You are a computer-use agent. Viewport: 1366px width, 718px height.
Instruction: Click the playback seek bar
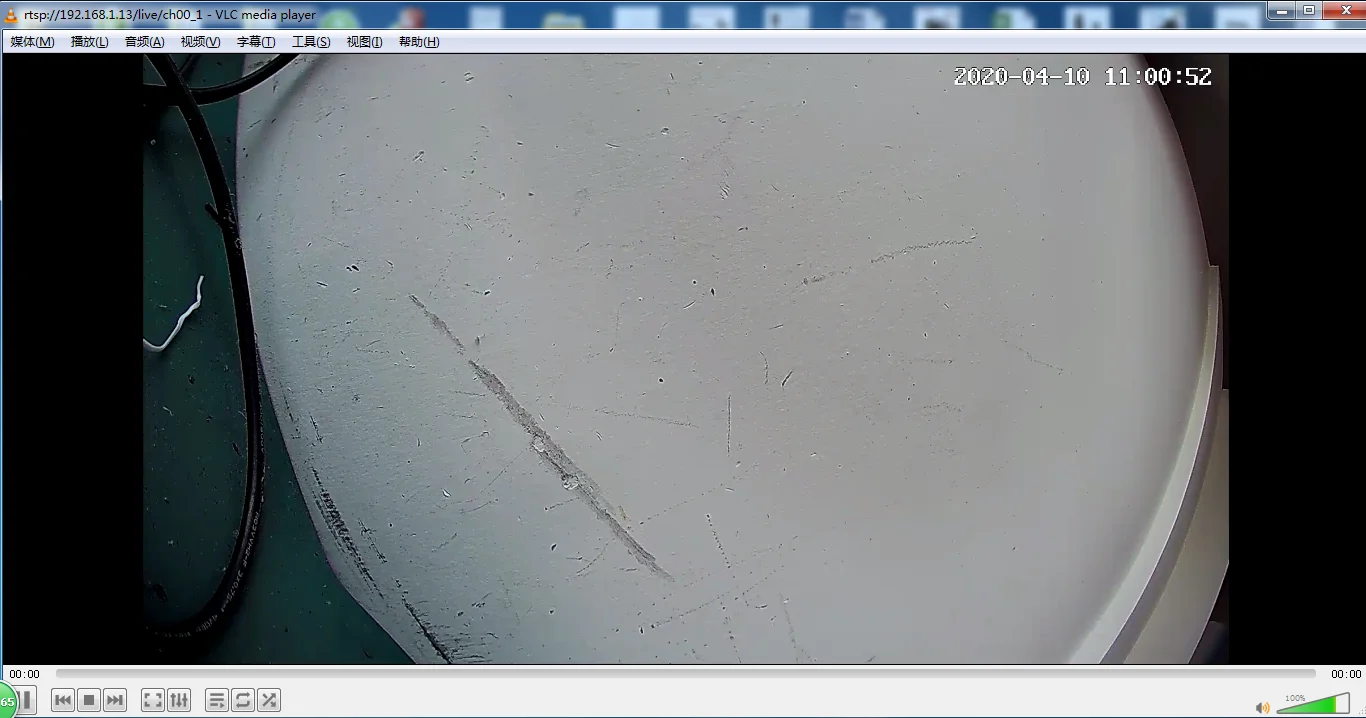pos(685,674)
